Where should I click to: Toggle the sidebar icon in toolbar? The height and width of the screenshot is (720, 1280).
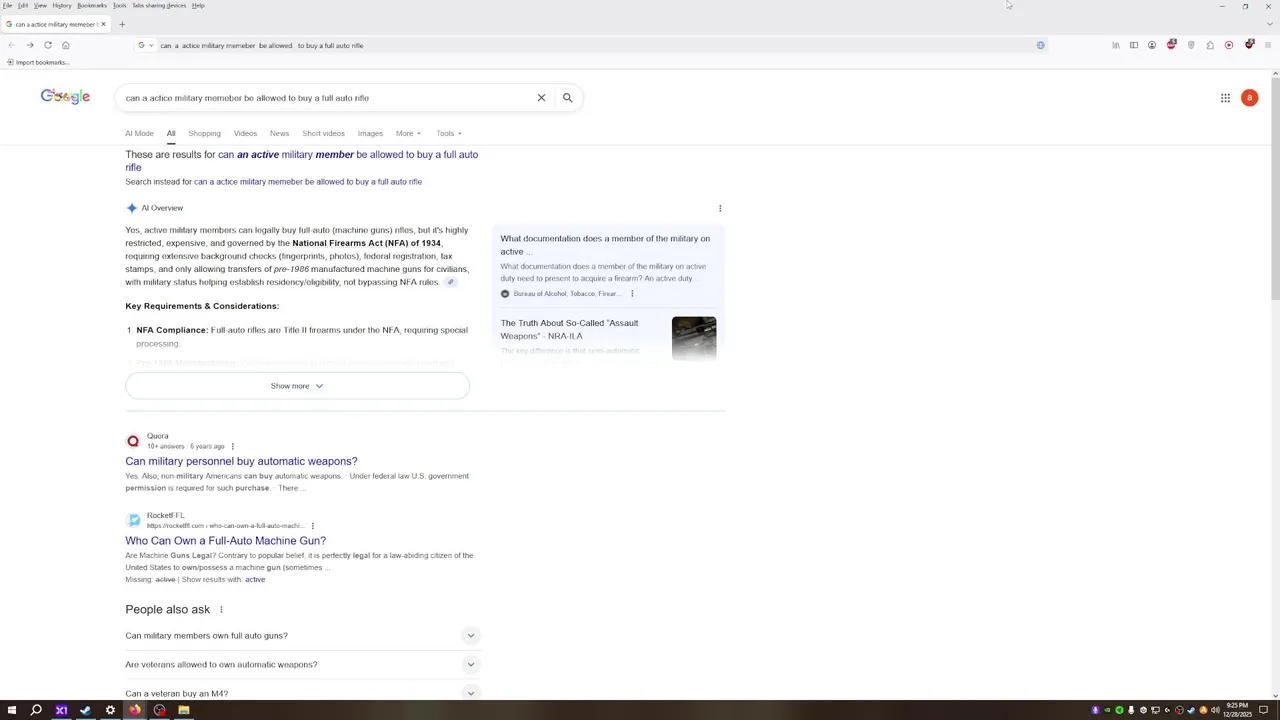[1134, 45]
